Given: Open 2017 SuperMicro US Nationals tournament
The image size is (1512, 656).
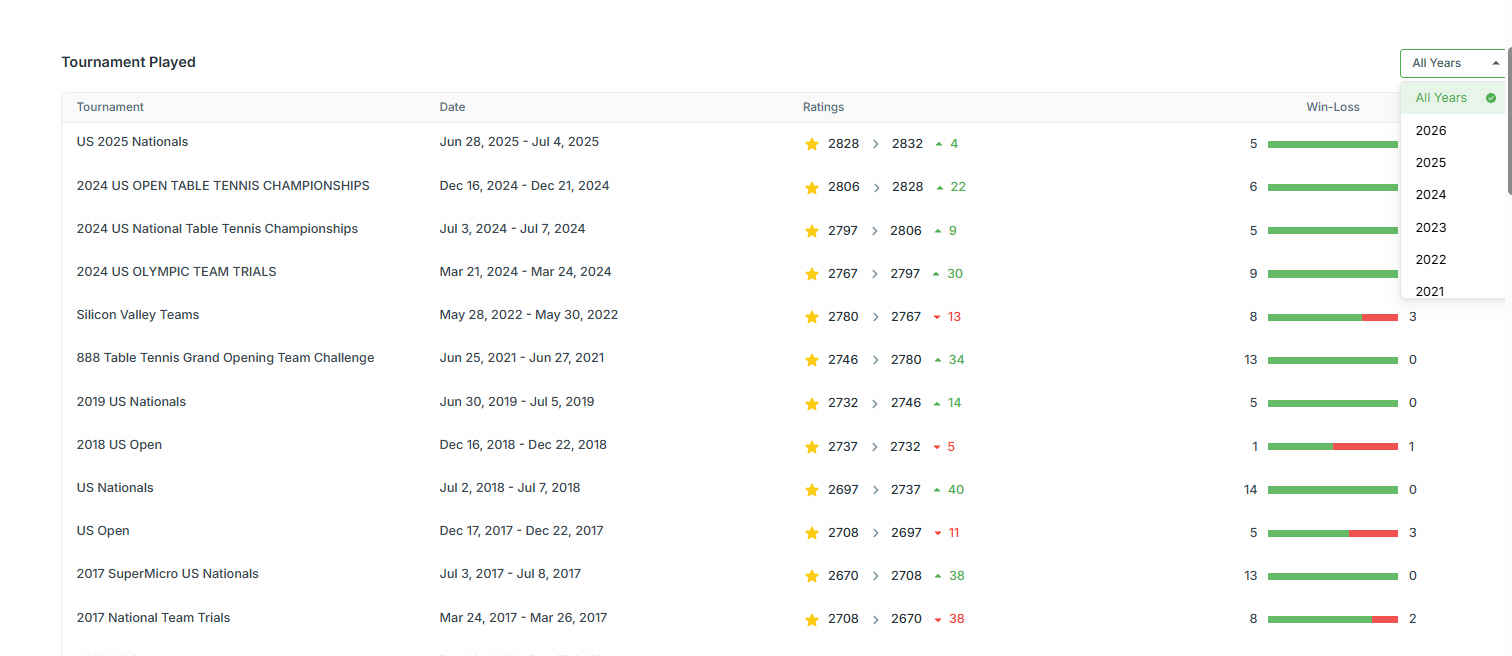Looking at the screenshot, I should [x=167, y=574].
